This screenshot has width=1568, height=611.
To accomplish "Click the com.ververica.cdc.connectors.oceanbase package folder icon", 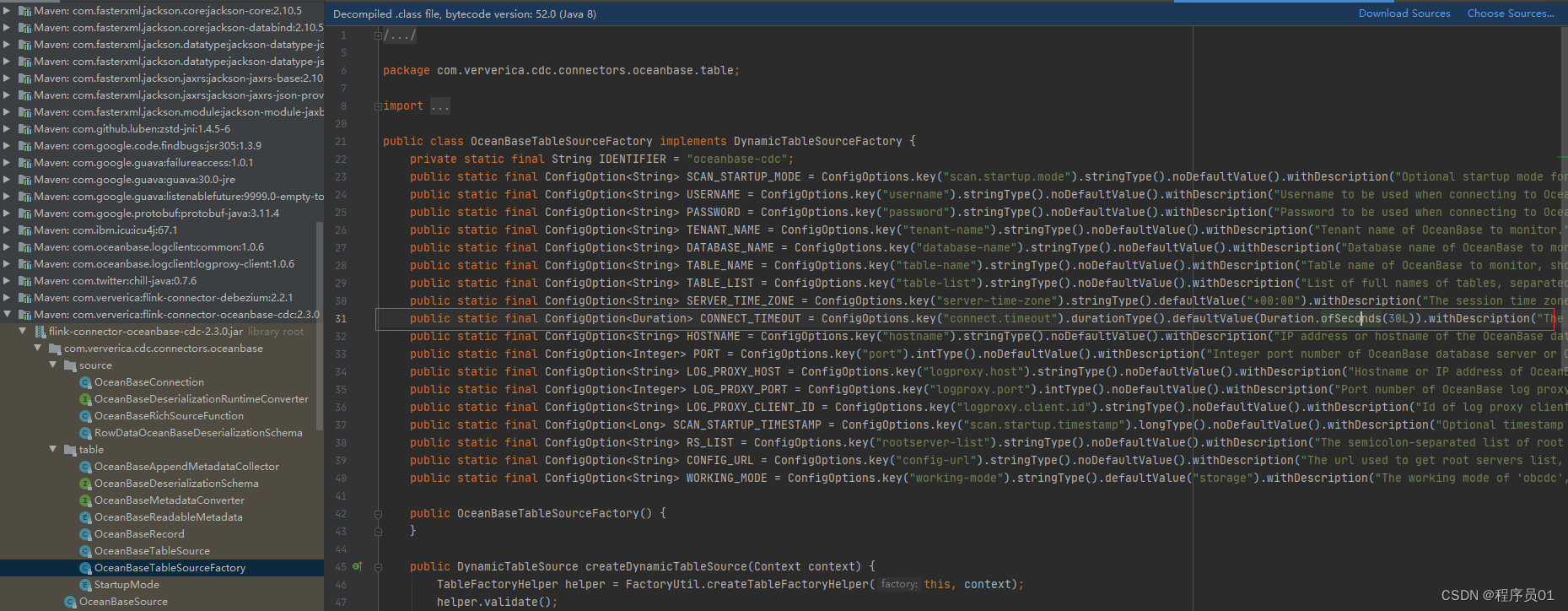I will click(55, 349).
